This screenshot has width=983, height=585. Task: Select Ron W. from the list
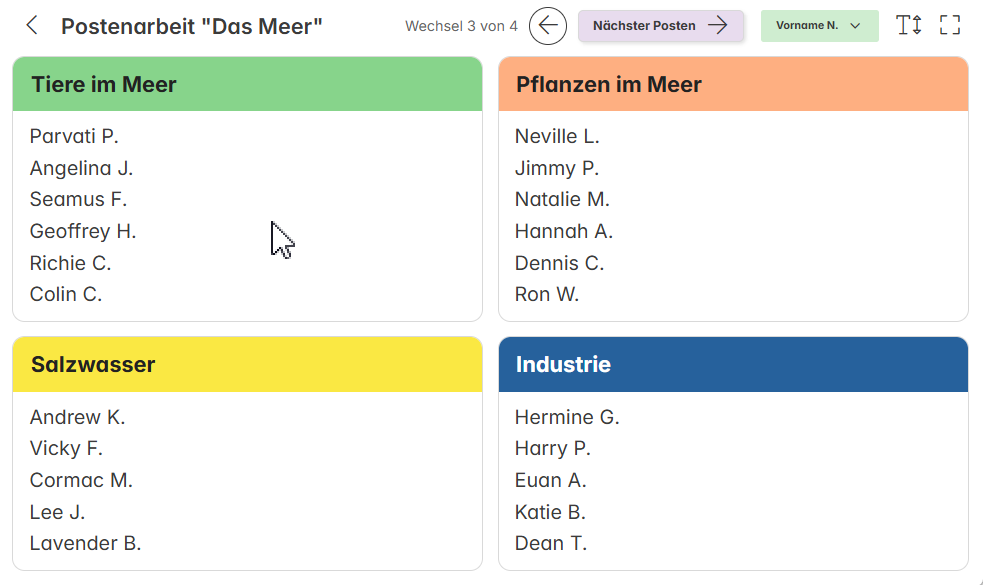pos(547,294)
